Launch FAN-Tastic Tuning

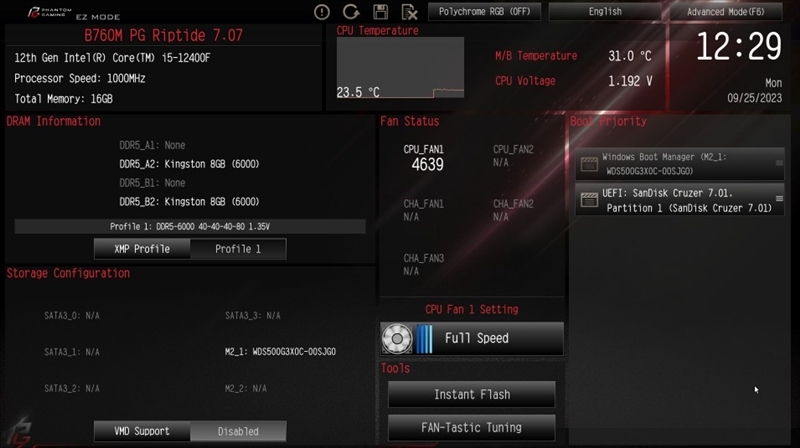[471, 428]
